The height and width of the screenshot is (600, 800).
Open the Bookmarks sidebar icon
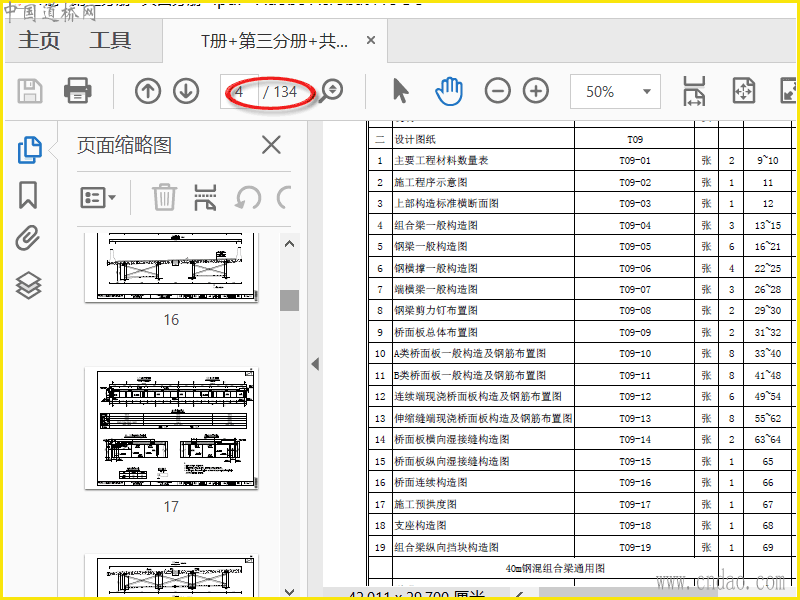(x=28, y=195)
